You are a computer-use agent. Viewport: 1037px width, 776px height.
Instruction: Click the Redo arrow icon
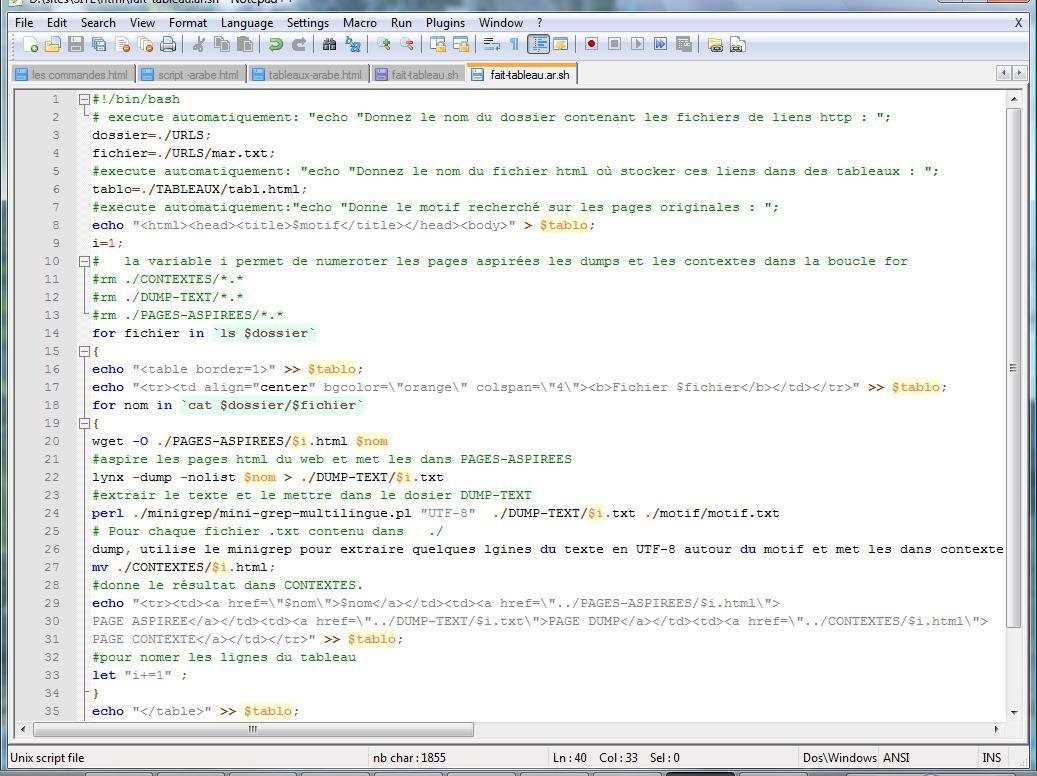coord(299,45)
